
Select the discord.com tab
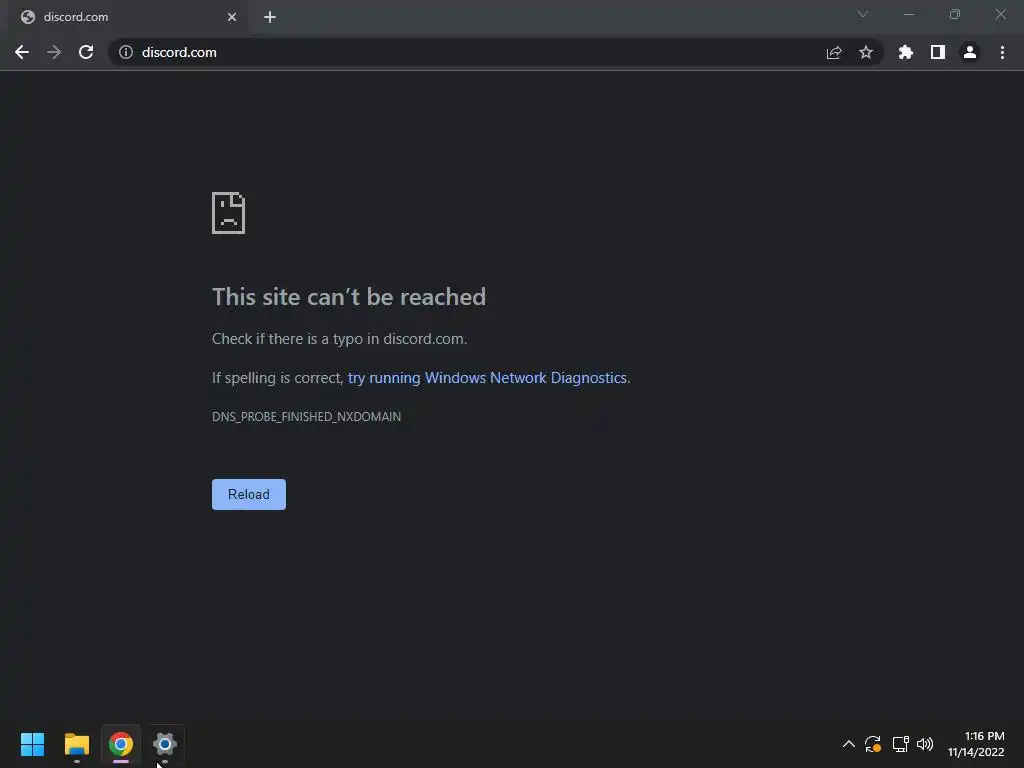click(x=127, y=17)
